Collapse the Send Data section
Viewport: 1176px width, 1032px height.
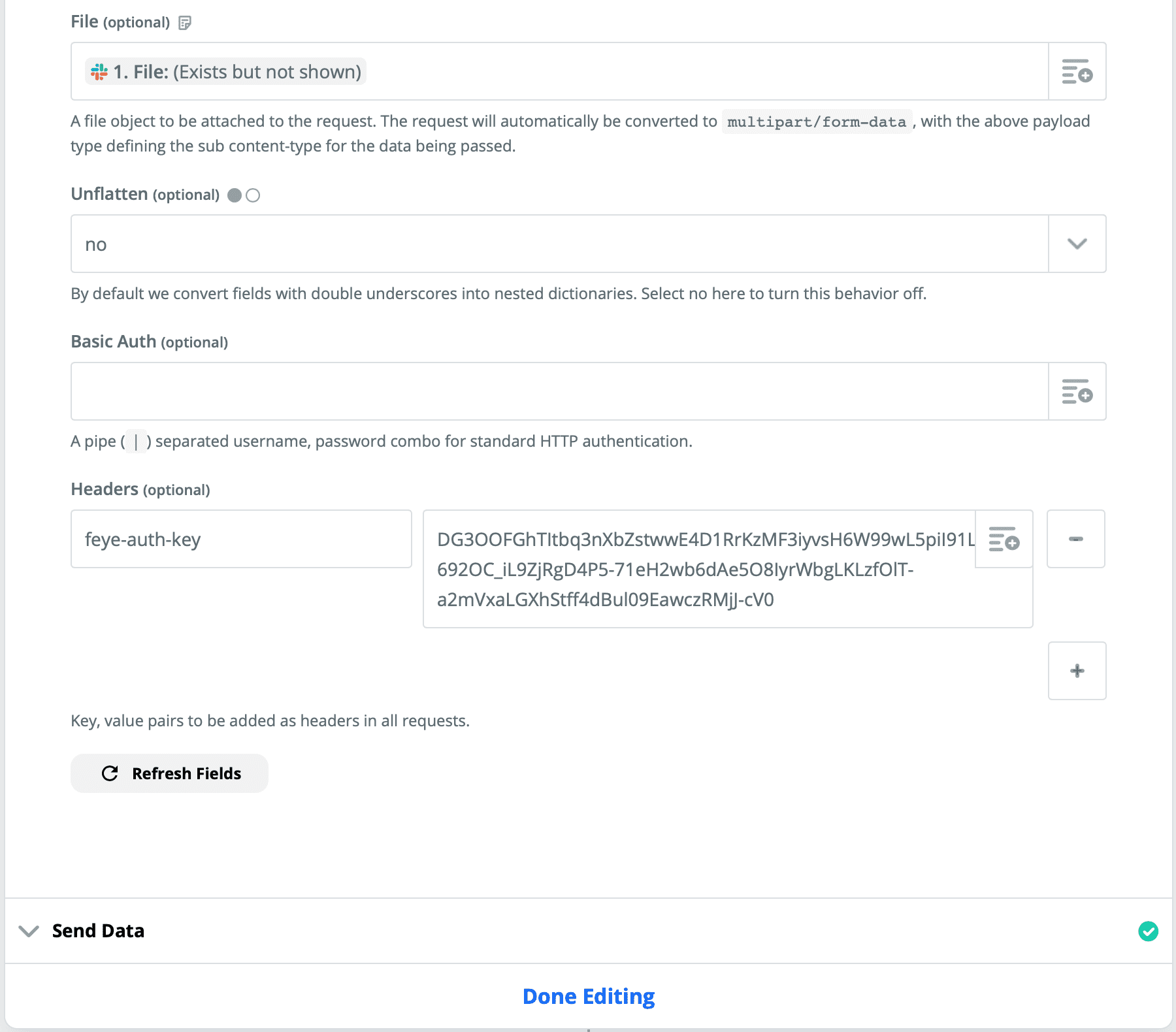tap(29, 931)
